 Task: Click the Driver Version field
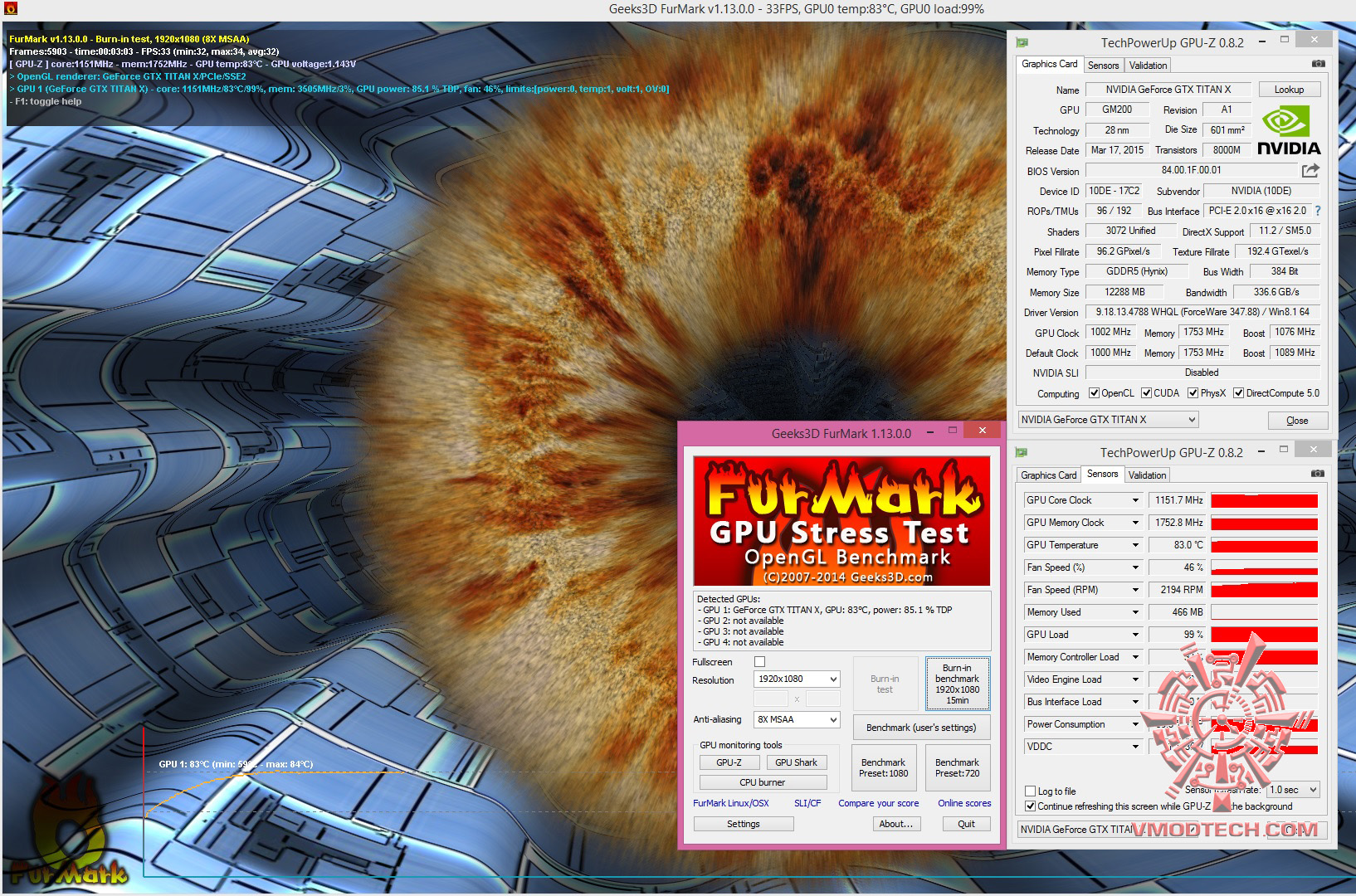pyautogui.click(x=1202, y=312)
